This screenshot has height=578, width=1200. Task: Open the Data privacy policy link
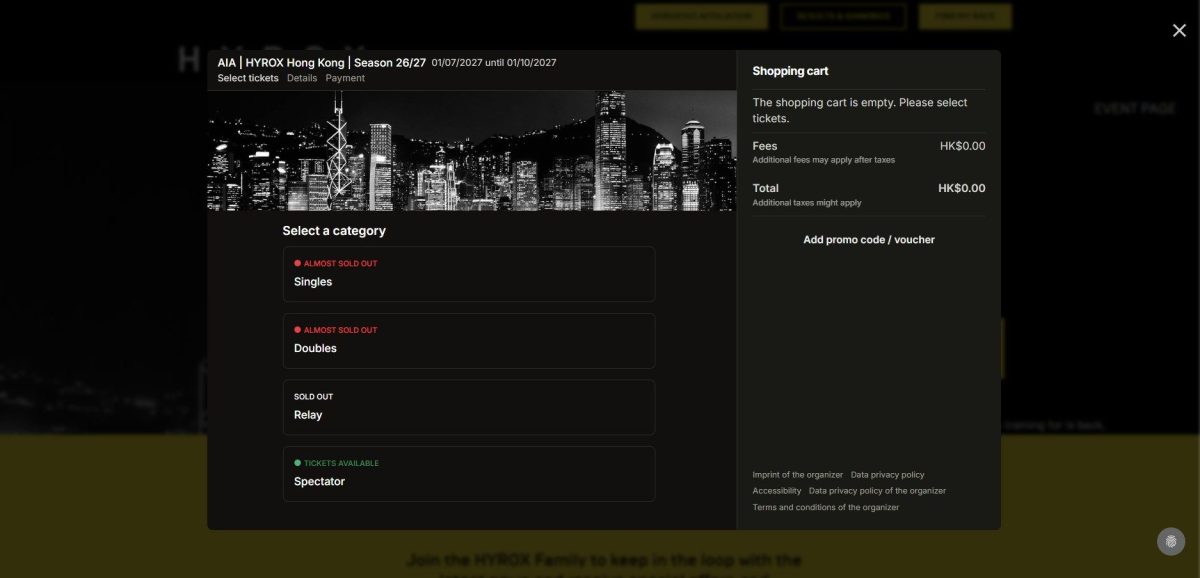[x=888, y=475]
